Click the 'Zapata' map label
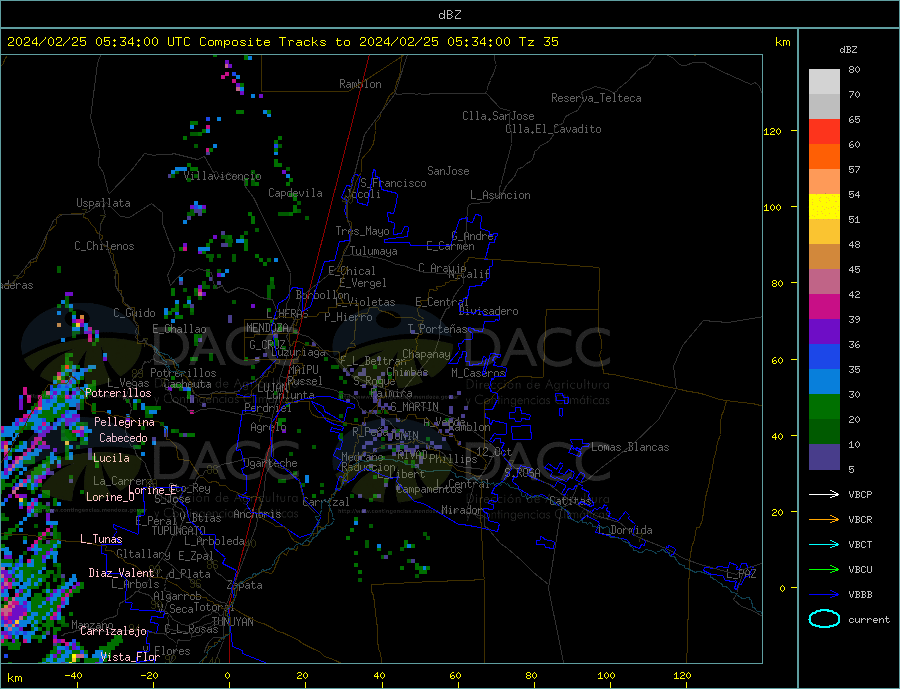 (x=245, y=585)
